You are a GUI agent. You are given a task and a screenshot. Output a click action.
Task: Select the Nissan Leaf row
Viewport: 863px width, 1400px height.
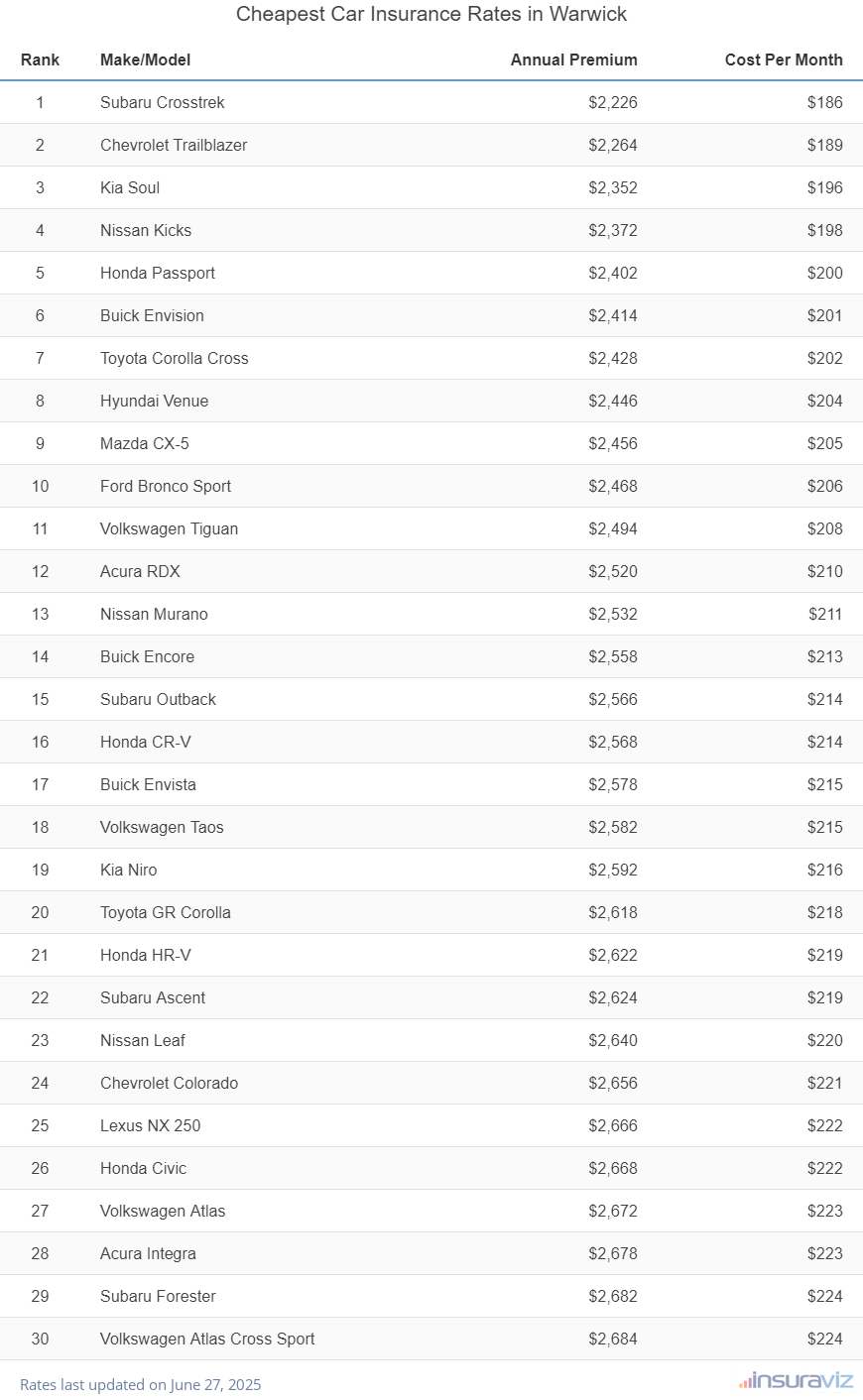pyautogui.click(x=143, y=1040)
